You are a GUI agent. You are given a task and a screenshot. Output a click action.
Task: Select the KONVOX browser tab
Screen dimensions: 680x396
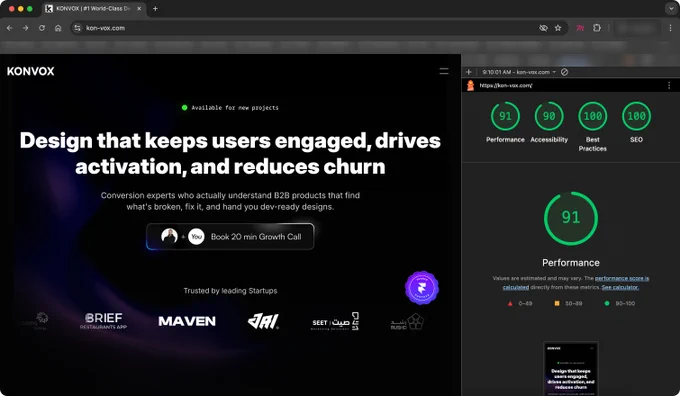point(95,8)
